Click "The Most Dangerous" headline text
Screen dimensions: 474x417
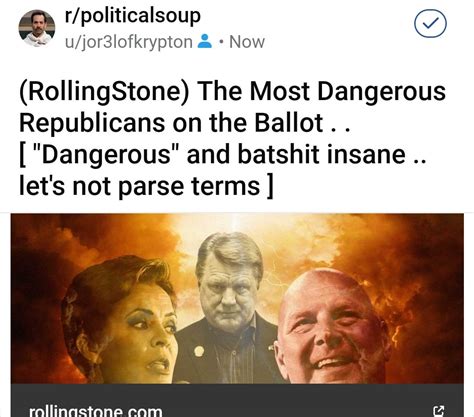click(322, 91)
